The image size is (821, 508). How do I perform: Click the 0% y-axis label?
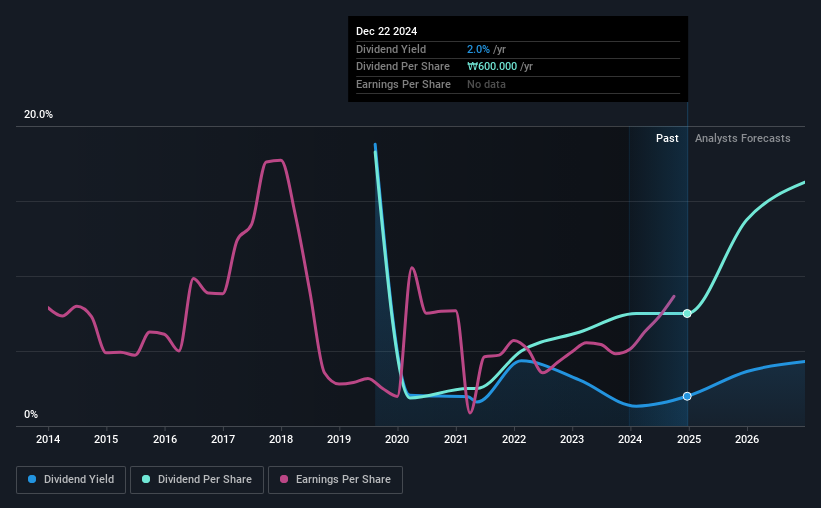[x=31, y=414]
